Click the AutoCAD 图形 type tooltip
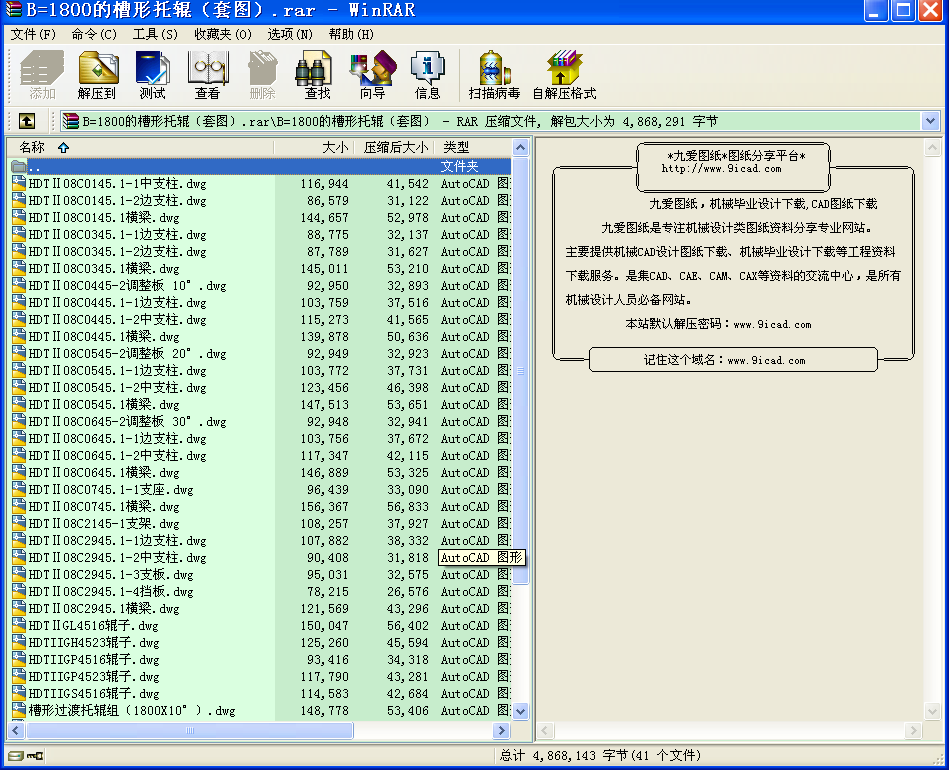 (482, 558)
